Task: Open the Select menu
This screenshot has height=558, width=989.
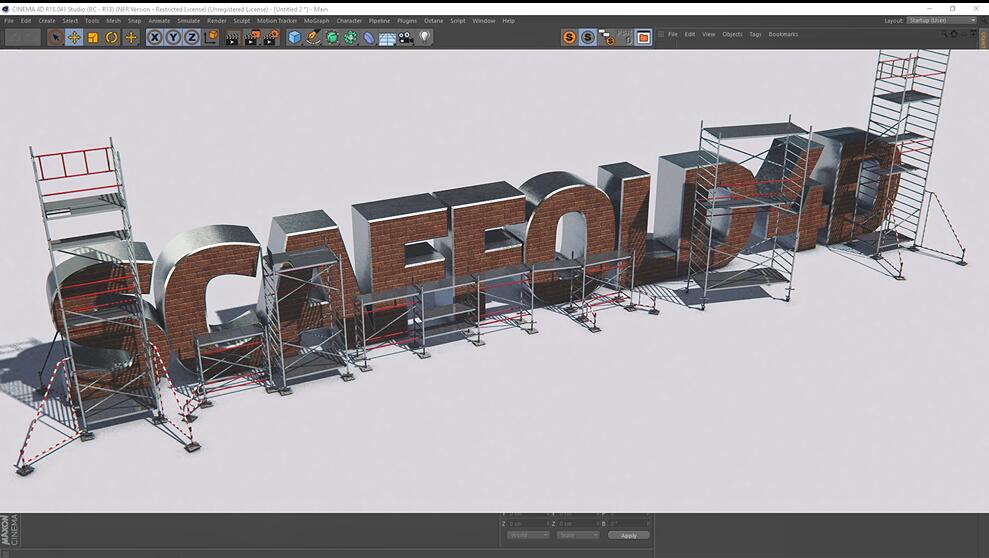Action: (x=70, y=21)
